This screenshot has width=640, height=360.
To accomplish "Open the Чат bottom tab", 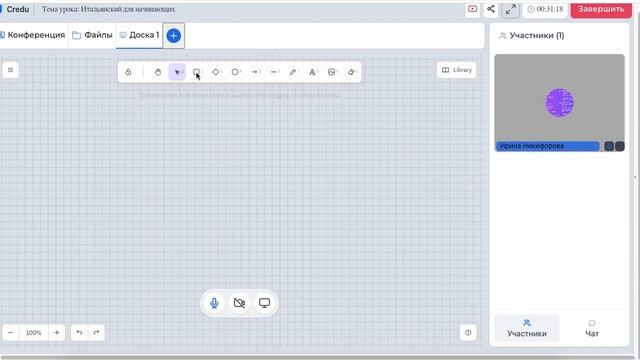I will tap(592, 328).
